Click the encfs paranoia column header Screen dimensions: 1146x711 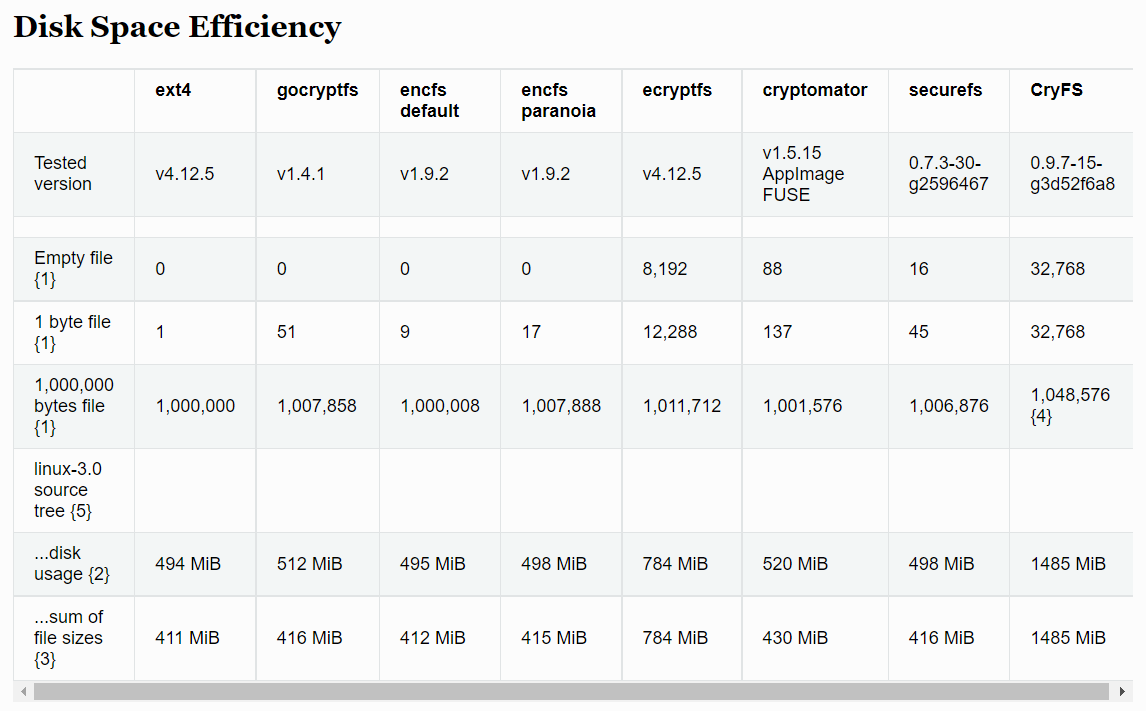coord(558,100)
